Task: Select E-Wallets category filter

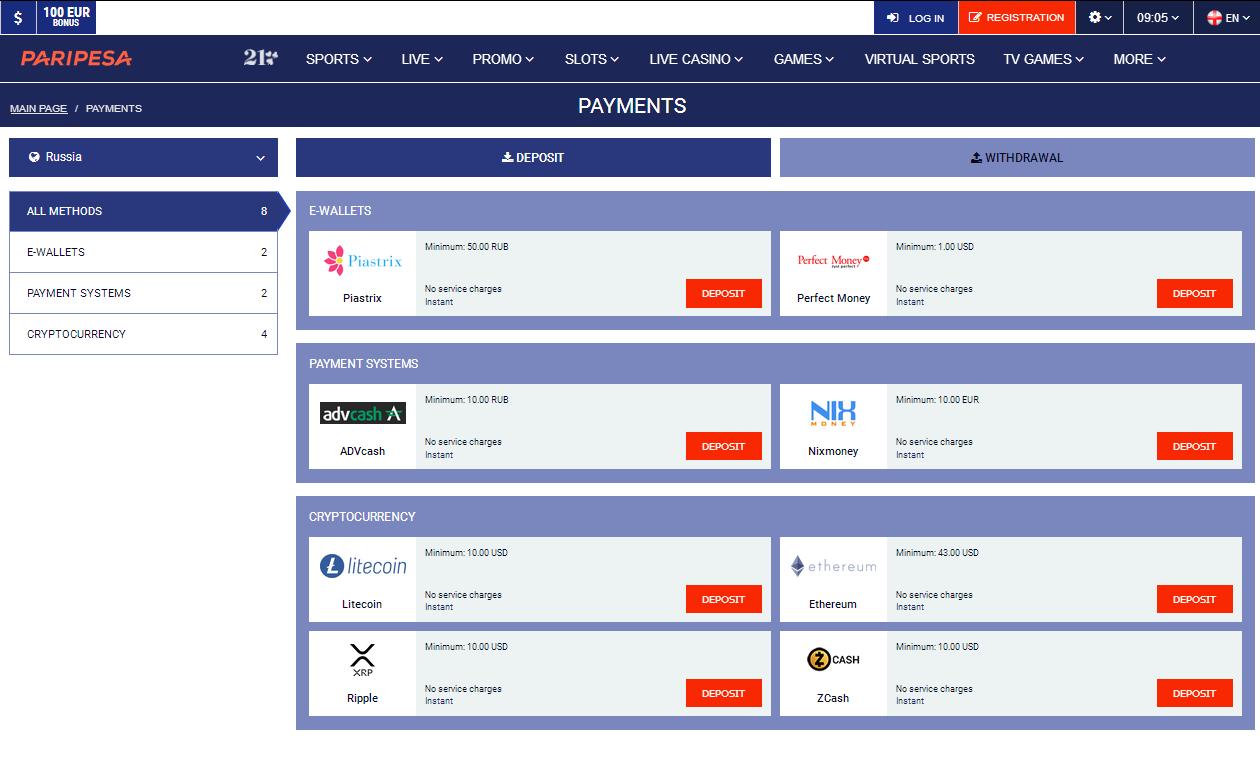Action: (x=143, y=252)
